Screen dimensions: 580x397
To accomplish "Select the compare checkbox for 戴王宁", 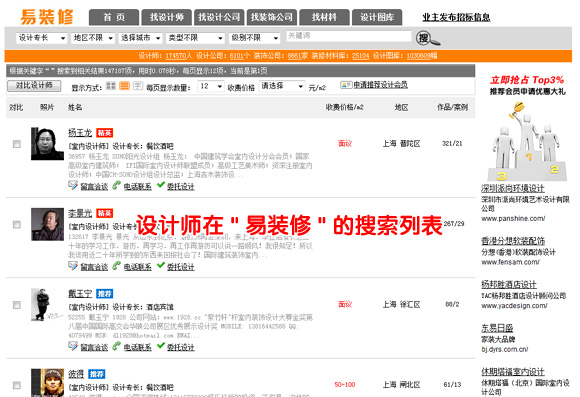I will 17,305.
